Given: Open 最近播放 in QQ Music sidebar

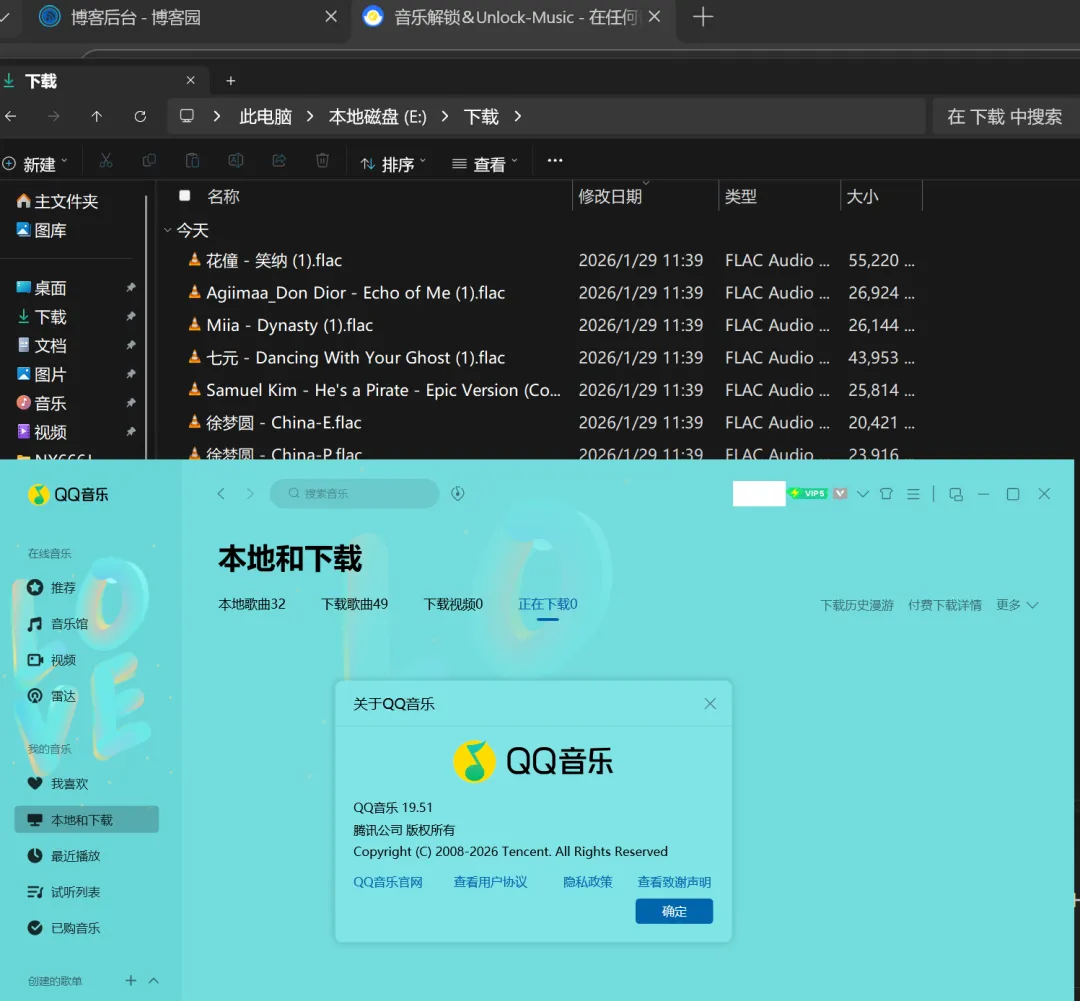Looking at the screenshot, I should (x=64, y=856).
